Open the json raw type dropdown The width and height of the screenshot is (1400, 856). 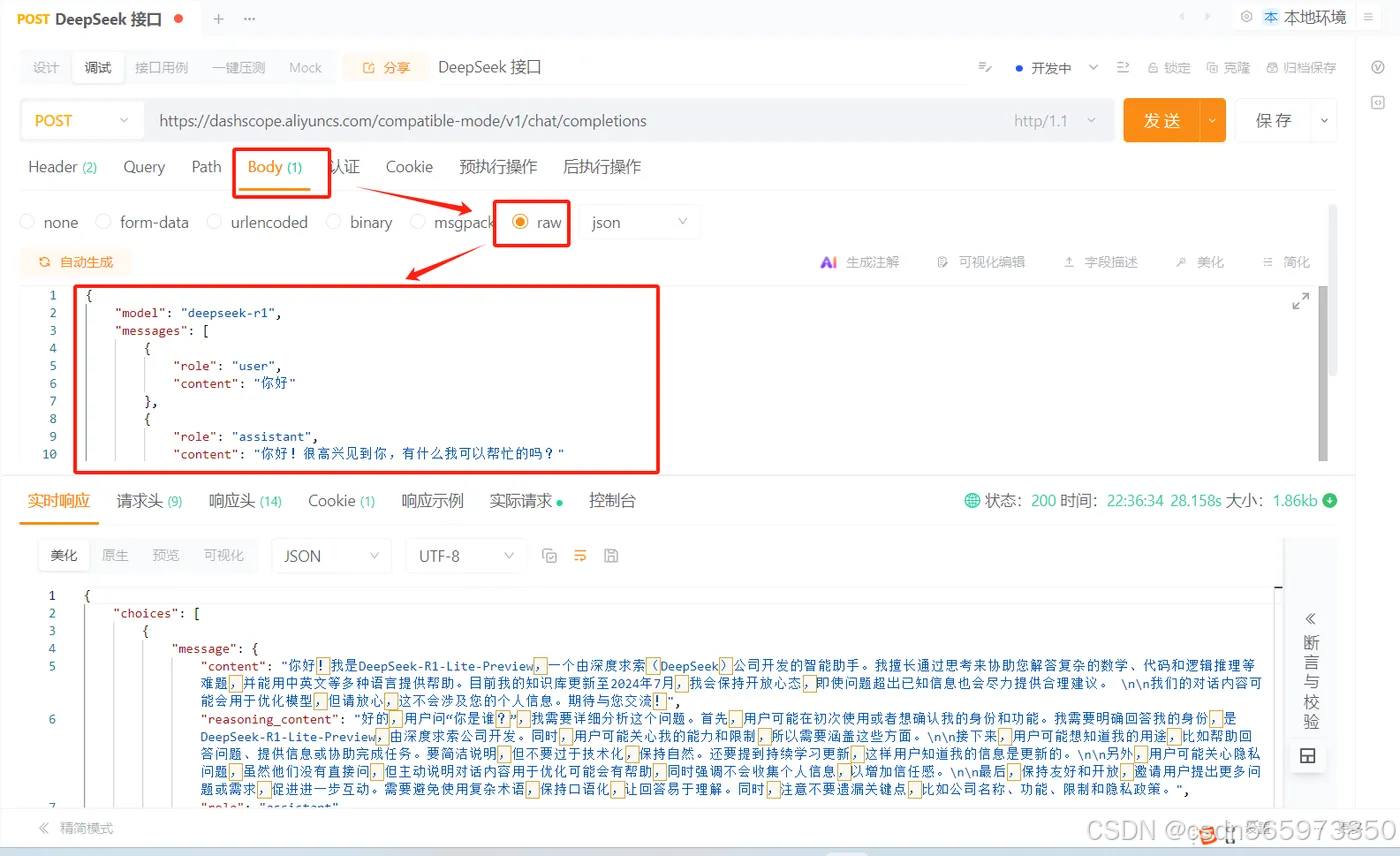pos(640,222)
